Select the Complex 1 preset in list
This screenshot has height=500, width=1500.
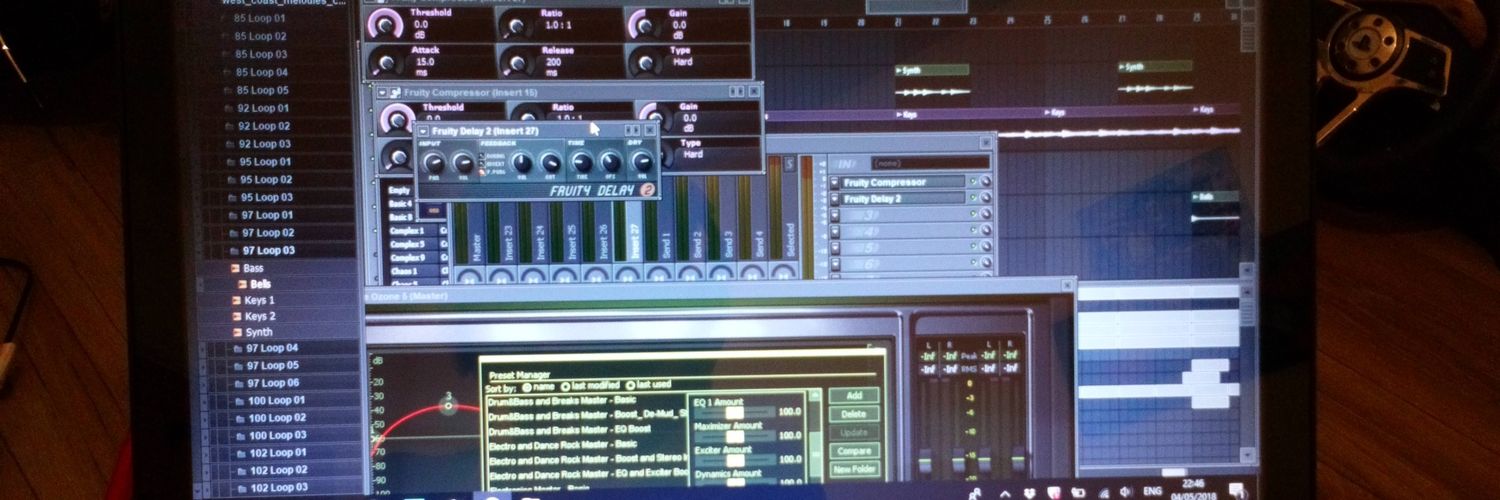pyautogui.click(x=406, y=231)
